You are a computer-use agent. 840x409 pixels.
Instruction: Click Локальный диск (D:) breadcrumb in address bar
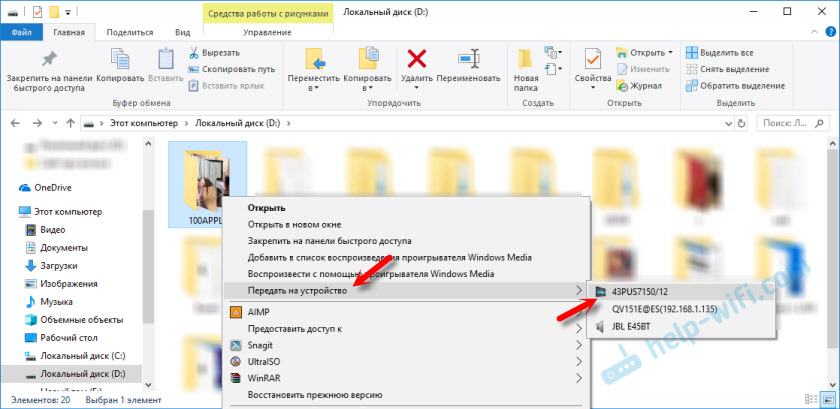click(x=236, y=123)
